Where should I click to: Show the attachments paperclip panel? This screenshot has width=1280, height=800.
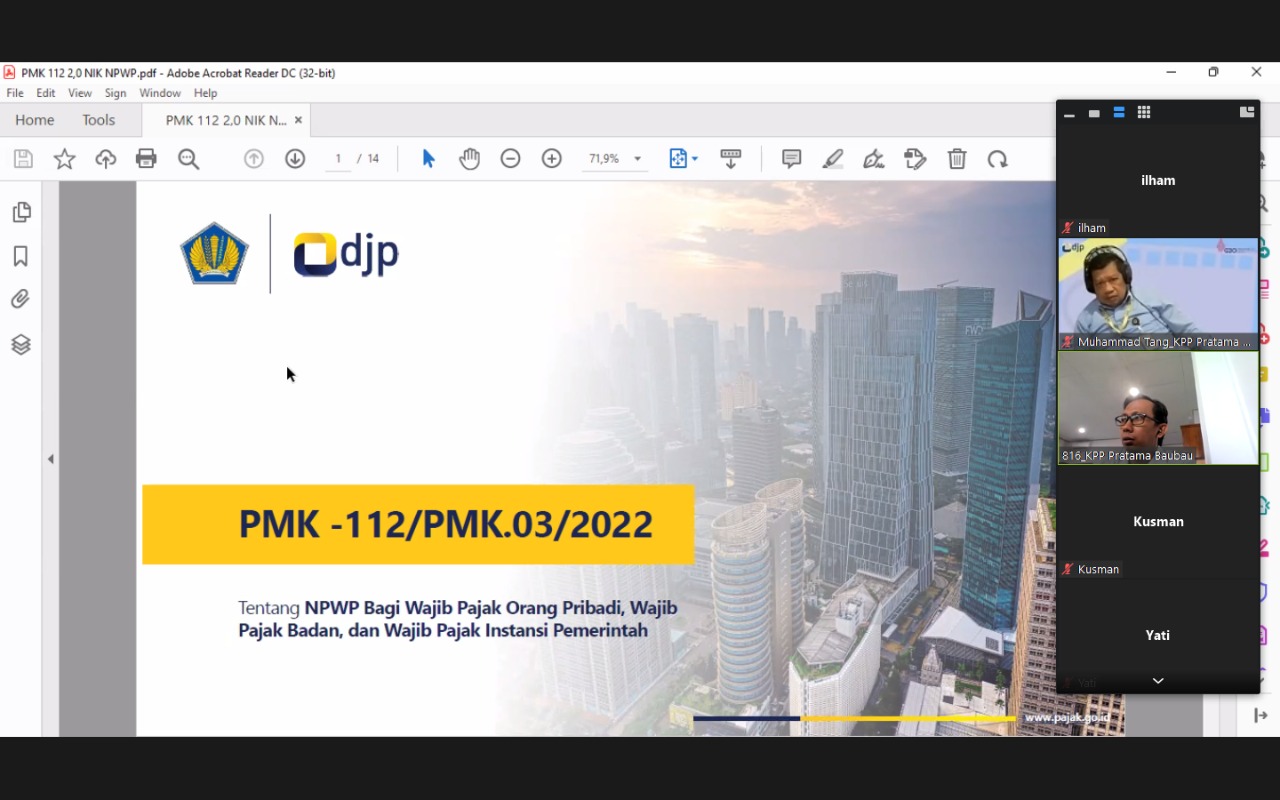tap(21, 299)
